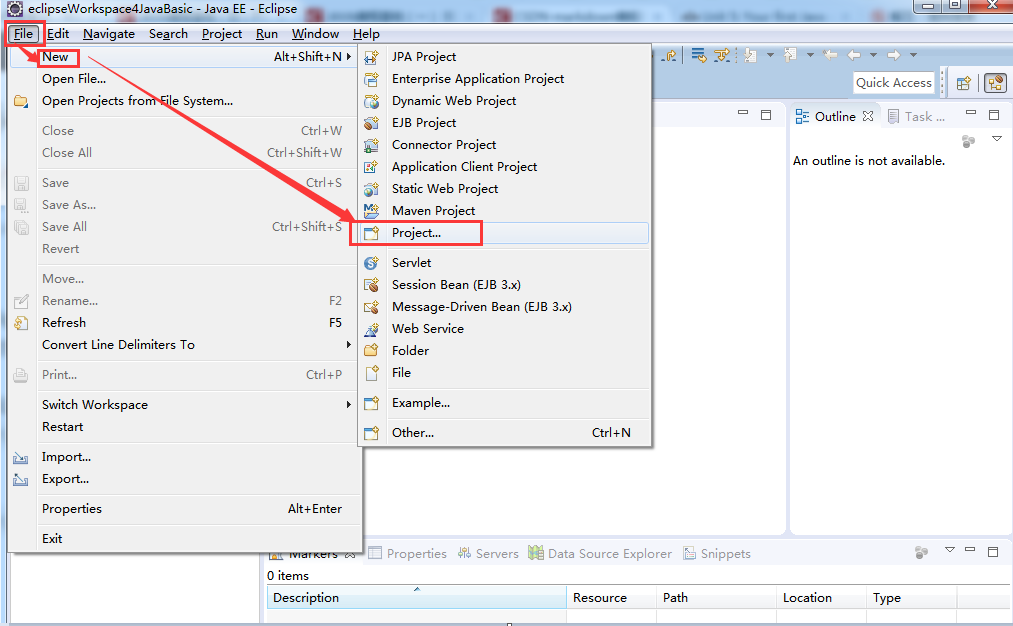Select the Java EE perspective icon
Image resolution: width=1013 pixels, height=626 pixels.
(x=996, y=83)
